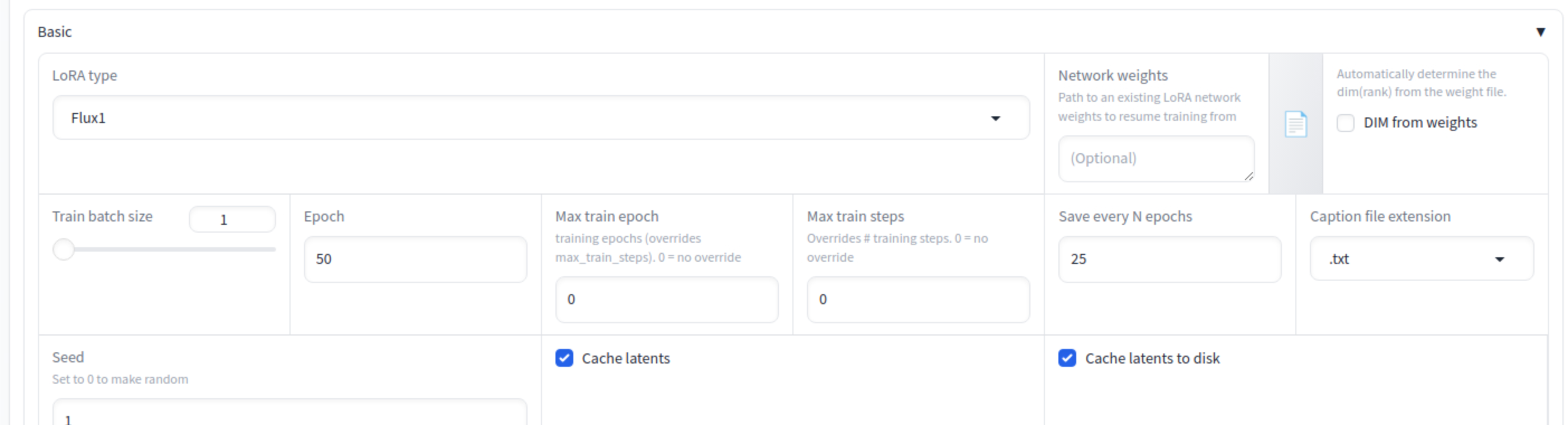This screenshot has width=1568, height=425.
Task: Collapse the Basic section arrow
Action: [x=1540, y=32]
